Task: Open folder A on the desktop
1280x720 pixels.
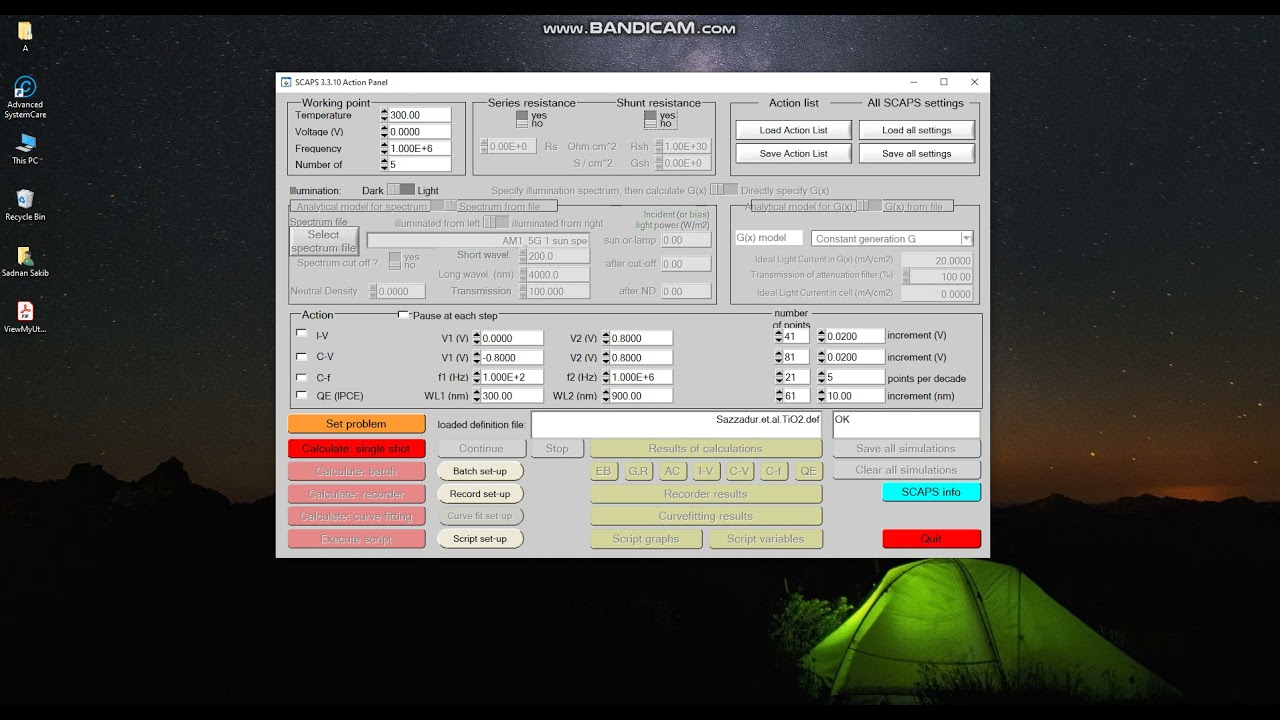Action: 25,37
